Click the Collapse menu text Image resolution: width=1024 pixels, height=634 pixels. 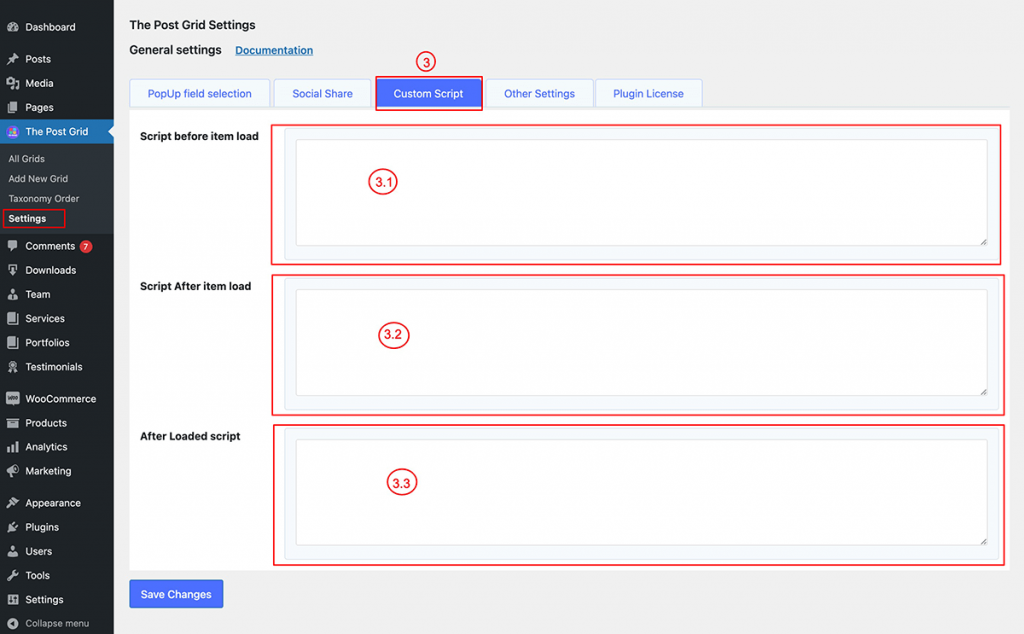tap(57, 624)
